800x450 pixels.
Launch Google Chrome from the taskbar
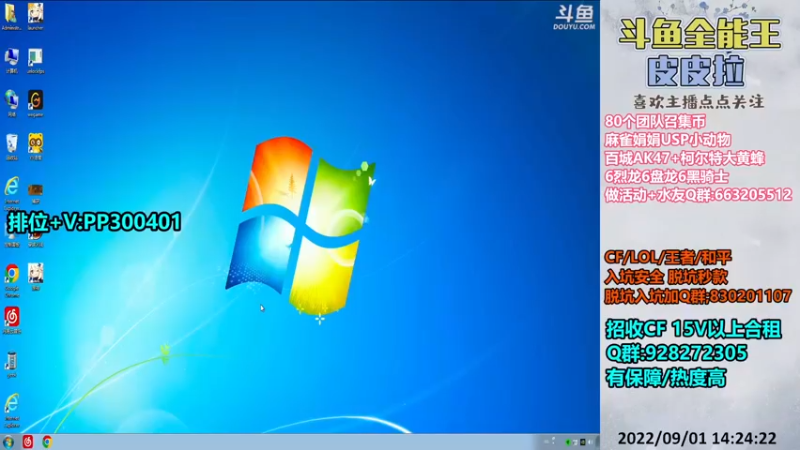pyautogui.click(x=47, y=442)
